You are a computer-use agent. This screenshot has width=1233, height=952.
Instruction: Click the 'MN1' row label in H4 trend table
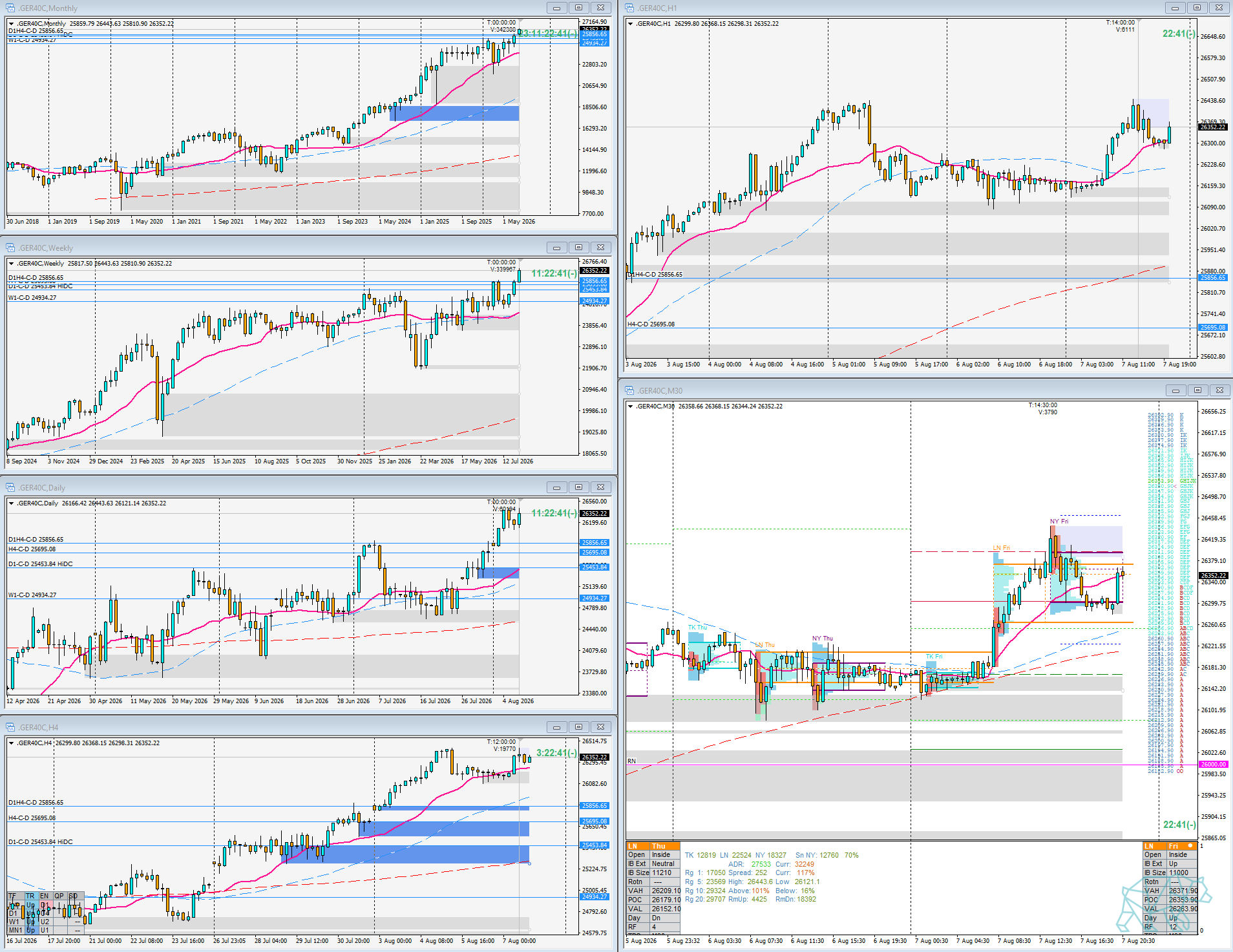15,931
